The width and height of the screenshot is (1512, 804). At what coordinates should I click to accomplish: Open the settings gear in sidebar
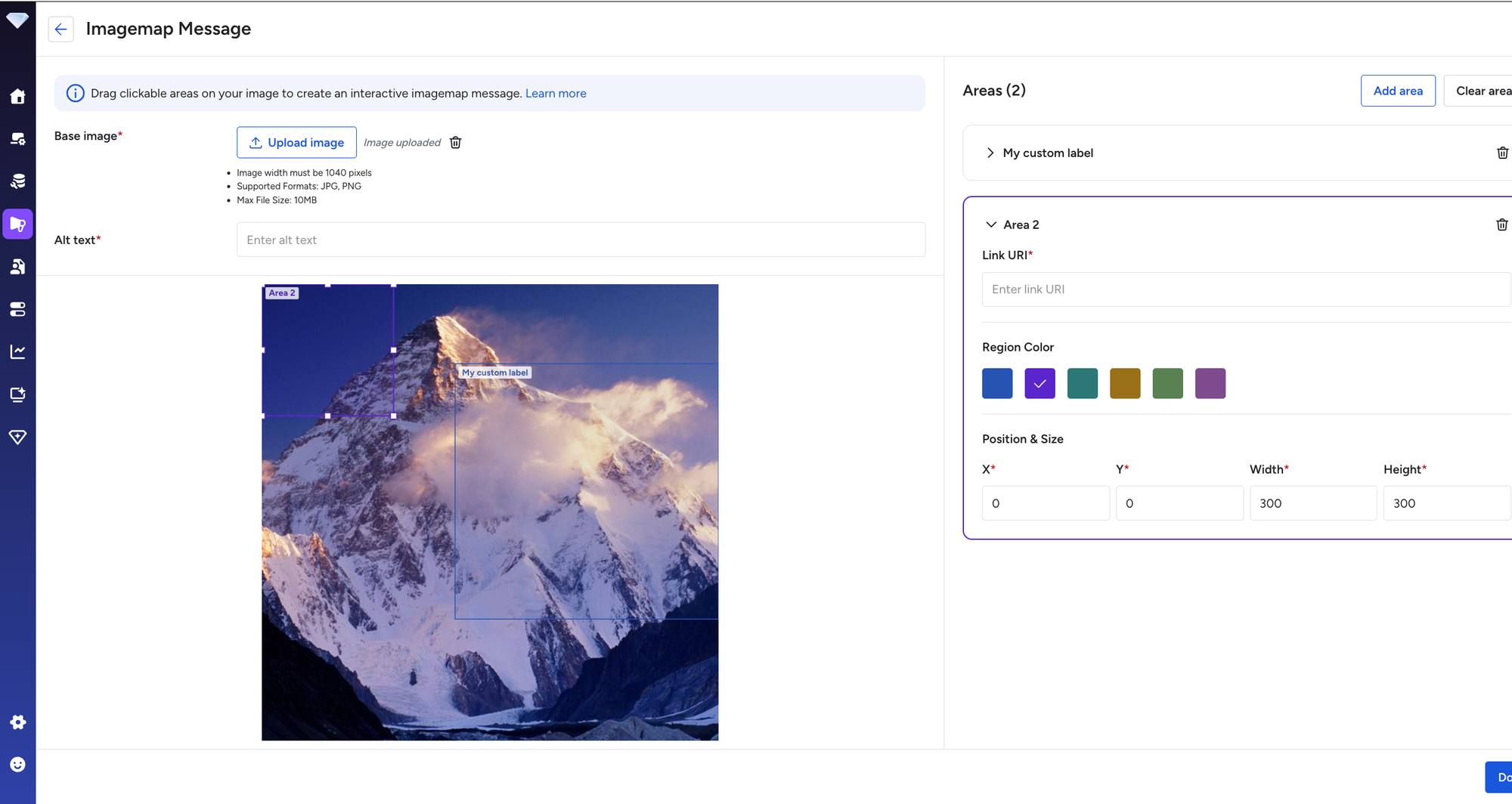17,722
